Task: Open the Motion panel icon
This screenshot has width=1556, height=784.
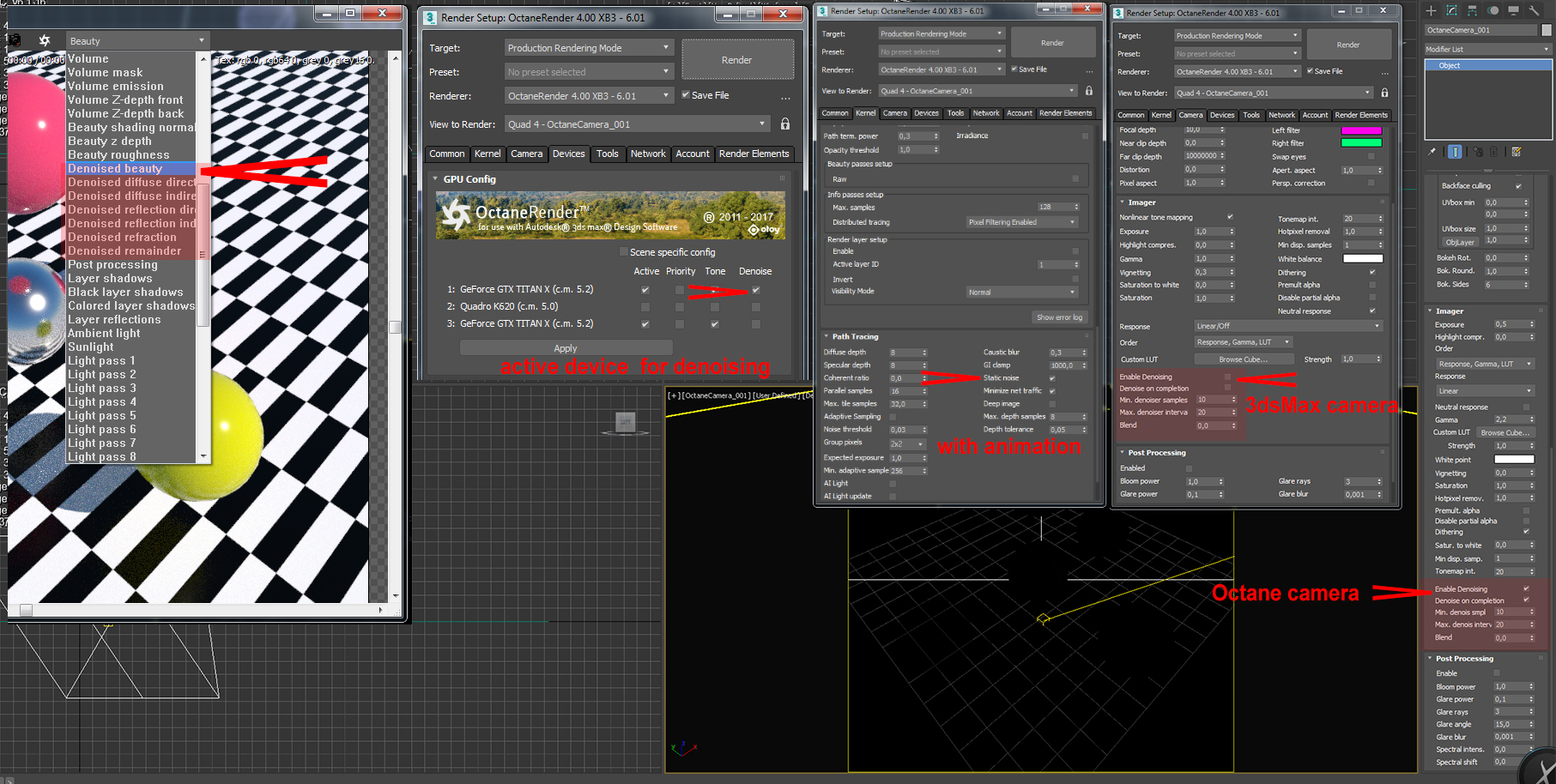Action: 1493,10
